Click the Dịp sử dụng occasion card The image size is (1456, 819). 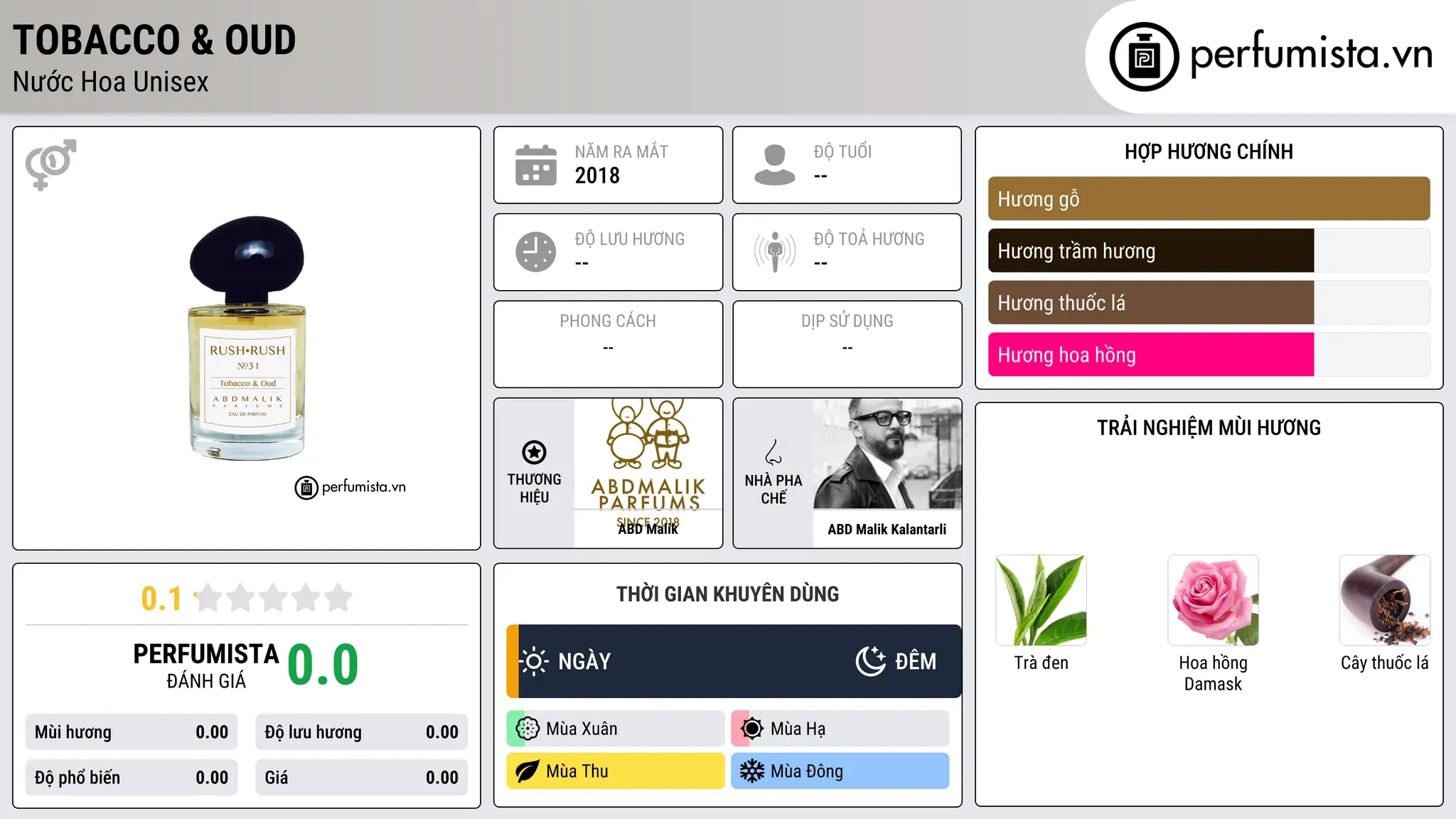tap(847, 344)
